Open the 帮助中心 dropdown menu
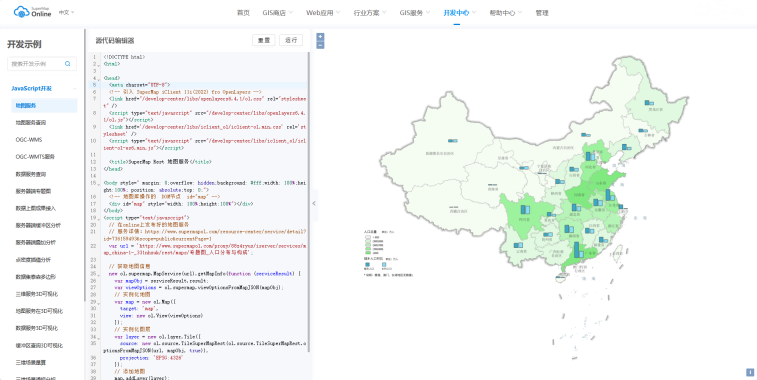Viewport: 757px width, 380px height. 505,13
